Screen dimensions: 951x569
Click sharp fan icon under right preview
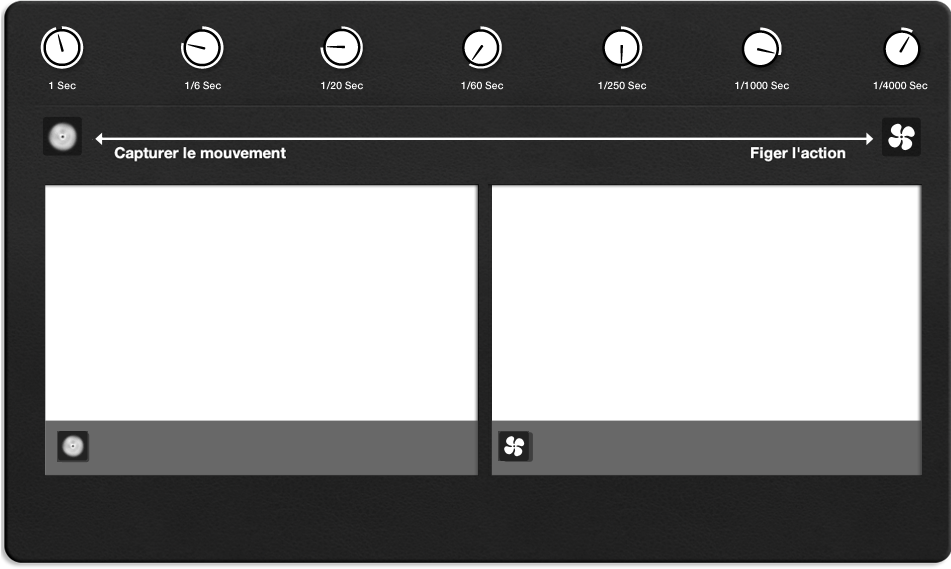pos(515,447)
